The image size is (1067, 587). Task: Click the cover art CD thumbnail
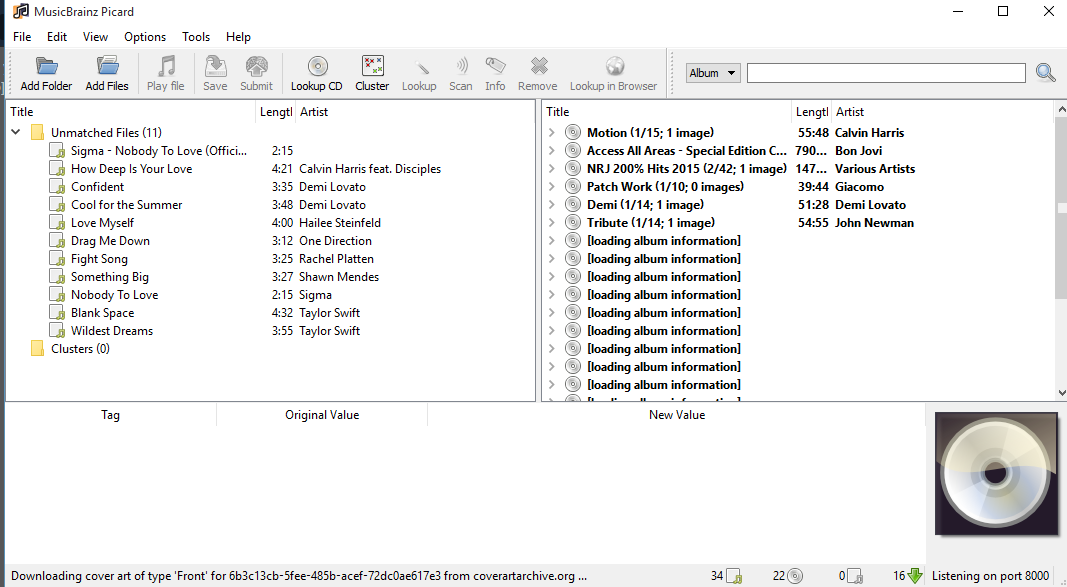996,473
